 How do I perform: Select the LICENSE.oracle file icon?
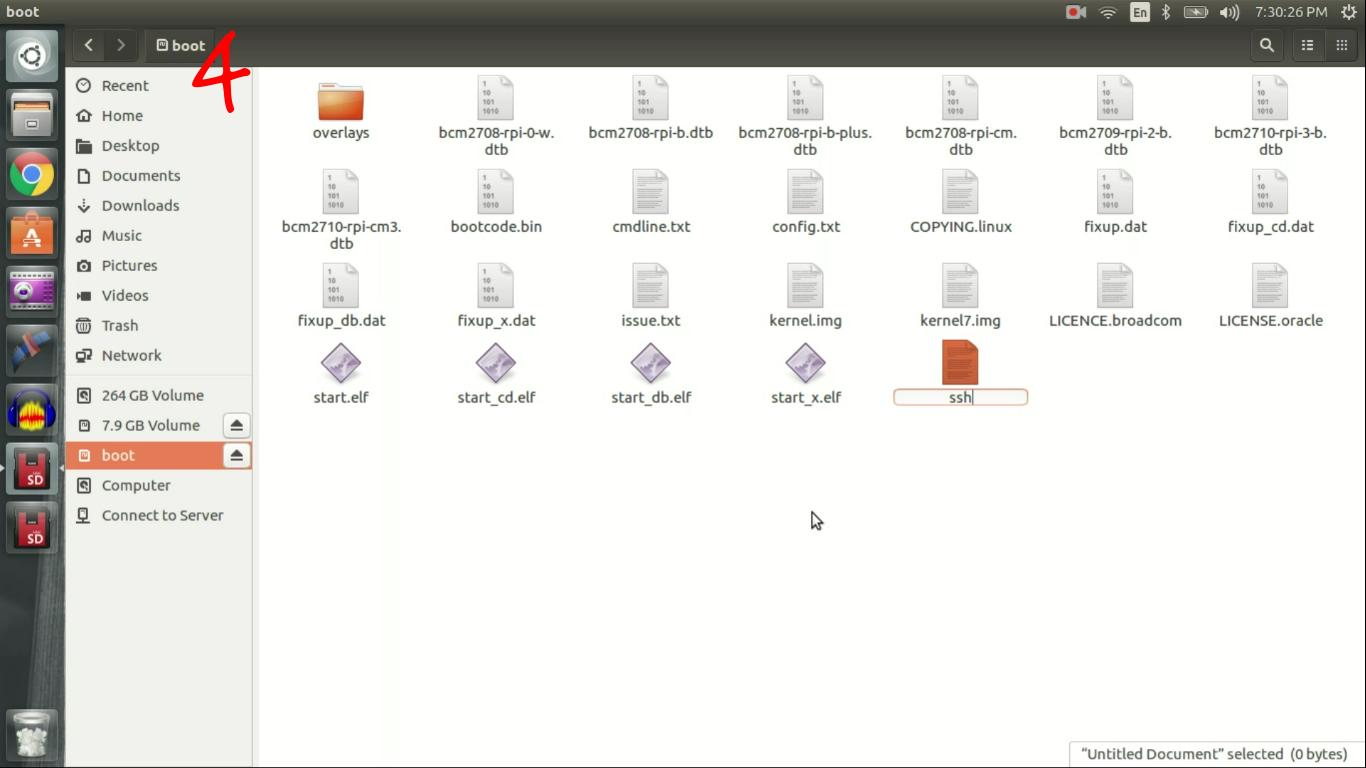pyautogui.click(x=1270, y=286)
